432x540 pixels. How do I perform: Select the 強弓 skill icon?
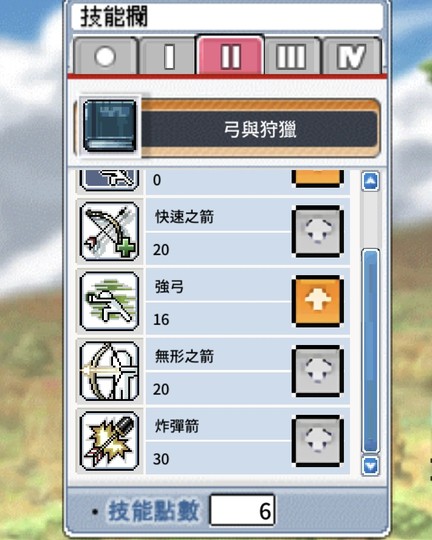(110, 301)
